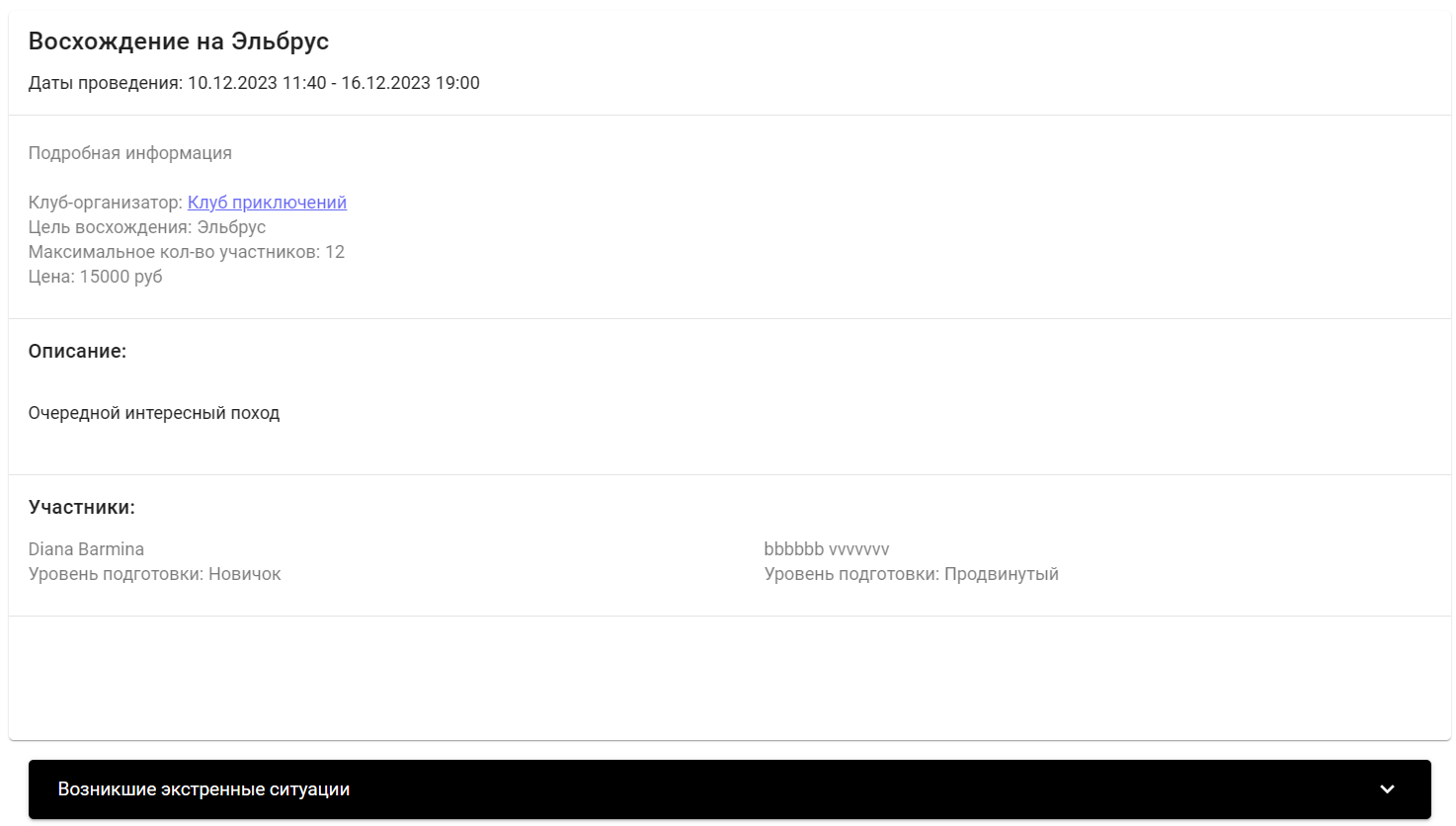Select participant bbbbbb vvvvvvv

click(x=826, y=549)
